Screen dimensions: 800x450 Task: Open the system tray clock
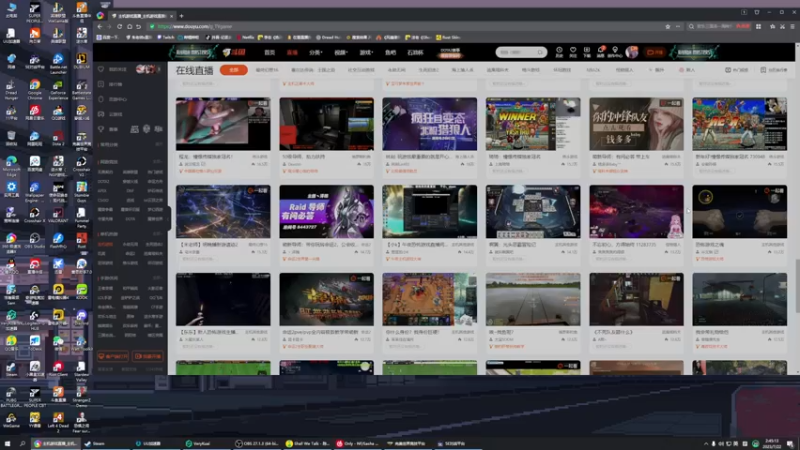[x=772, y=443]
